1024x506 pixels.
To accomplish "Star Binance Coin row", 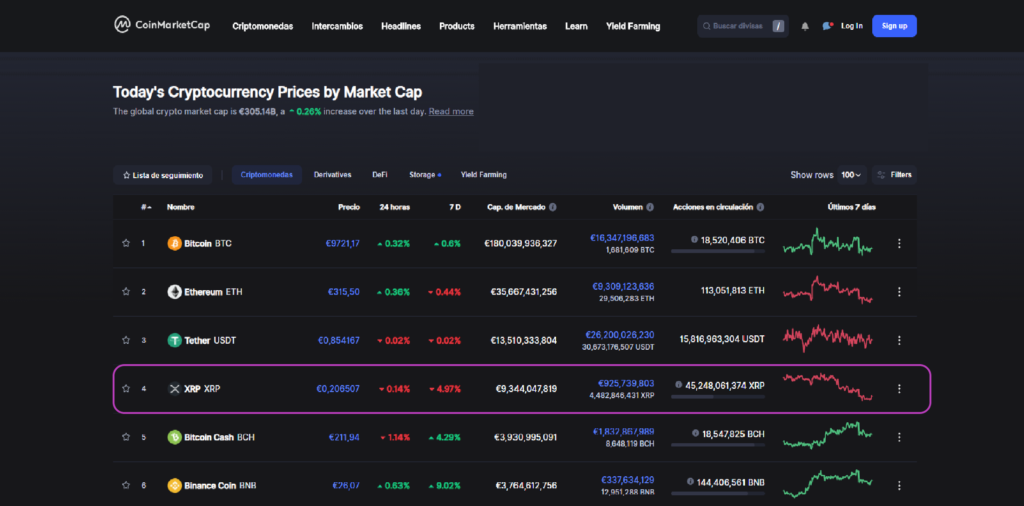I will click(x=126, y=485).
